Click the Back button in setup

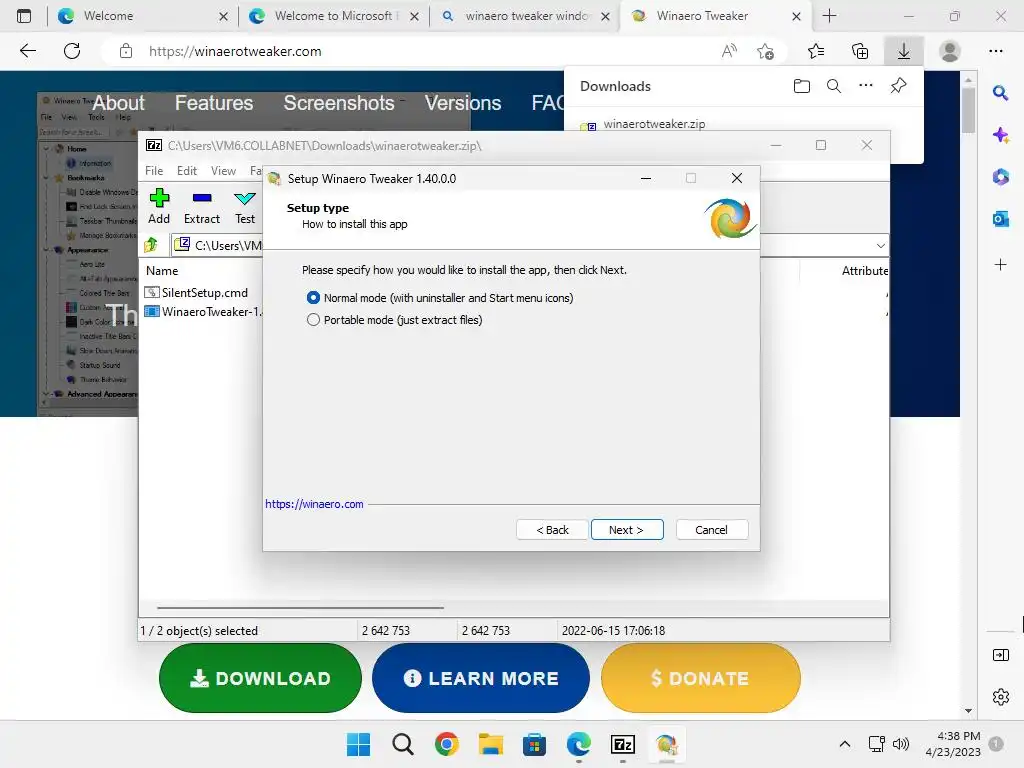552,530
